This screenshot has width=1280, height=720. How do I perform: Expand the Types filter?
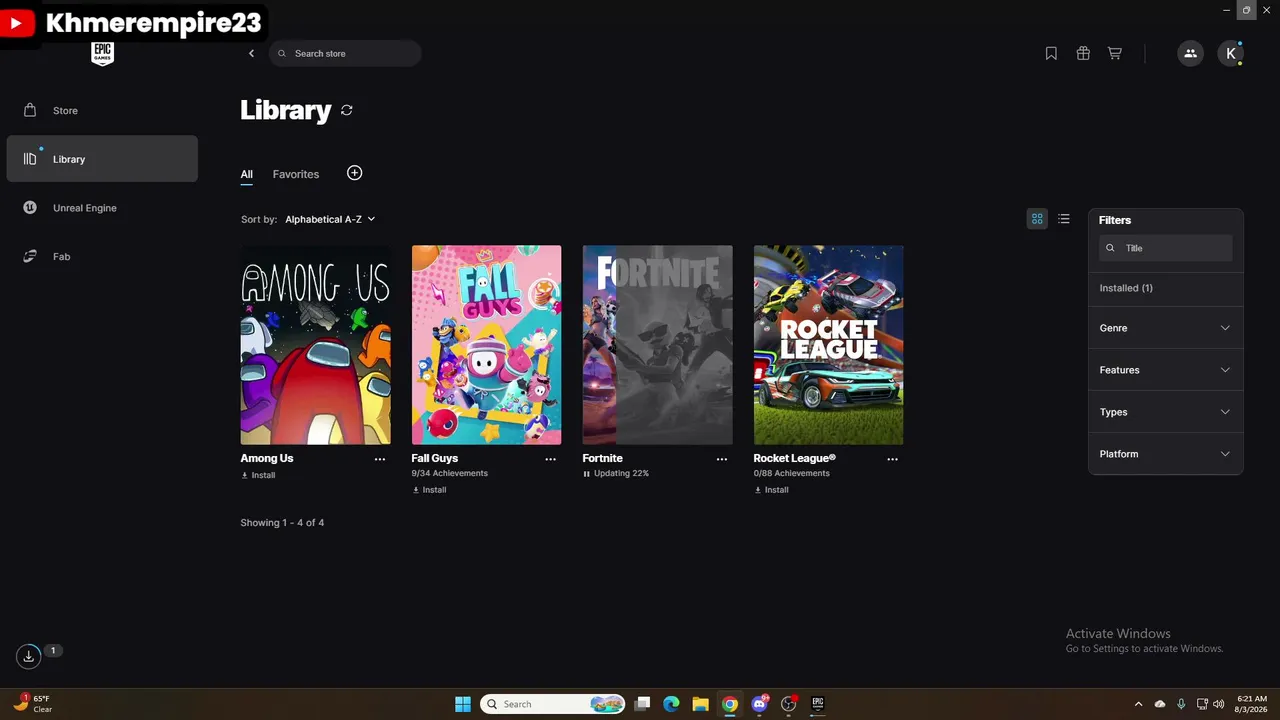[1165, 412]
